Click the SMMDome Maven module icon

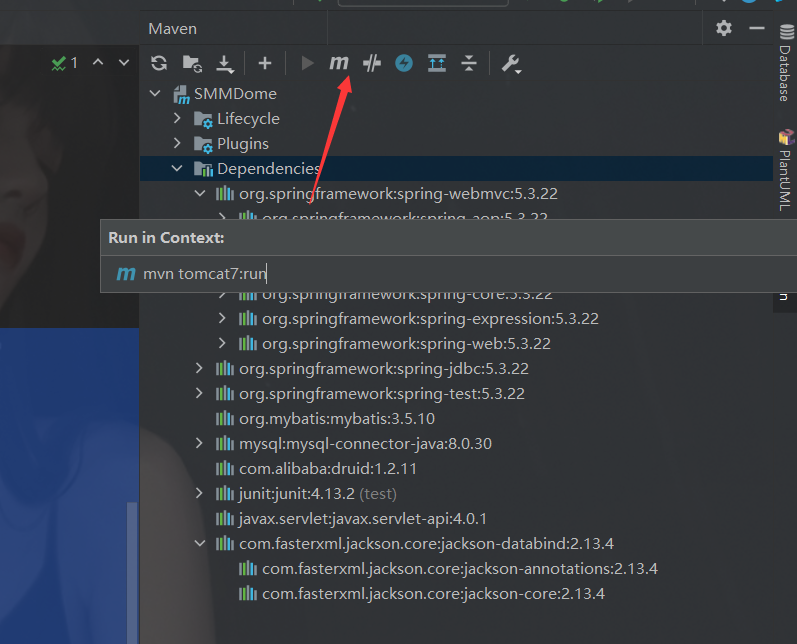pos(181,95)
